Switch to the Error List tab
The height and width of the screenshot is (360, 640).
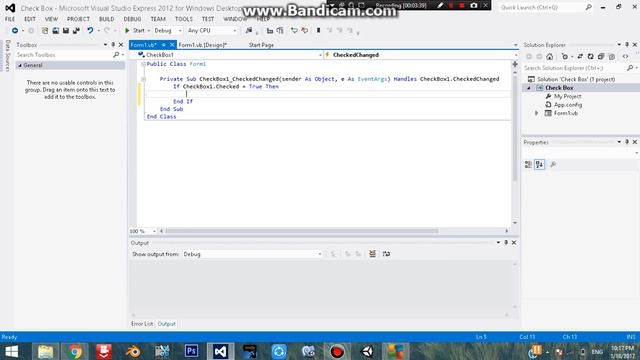(142, 324)
